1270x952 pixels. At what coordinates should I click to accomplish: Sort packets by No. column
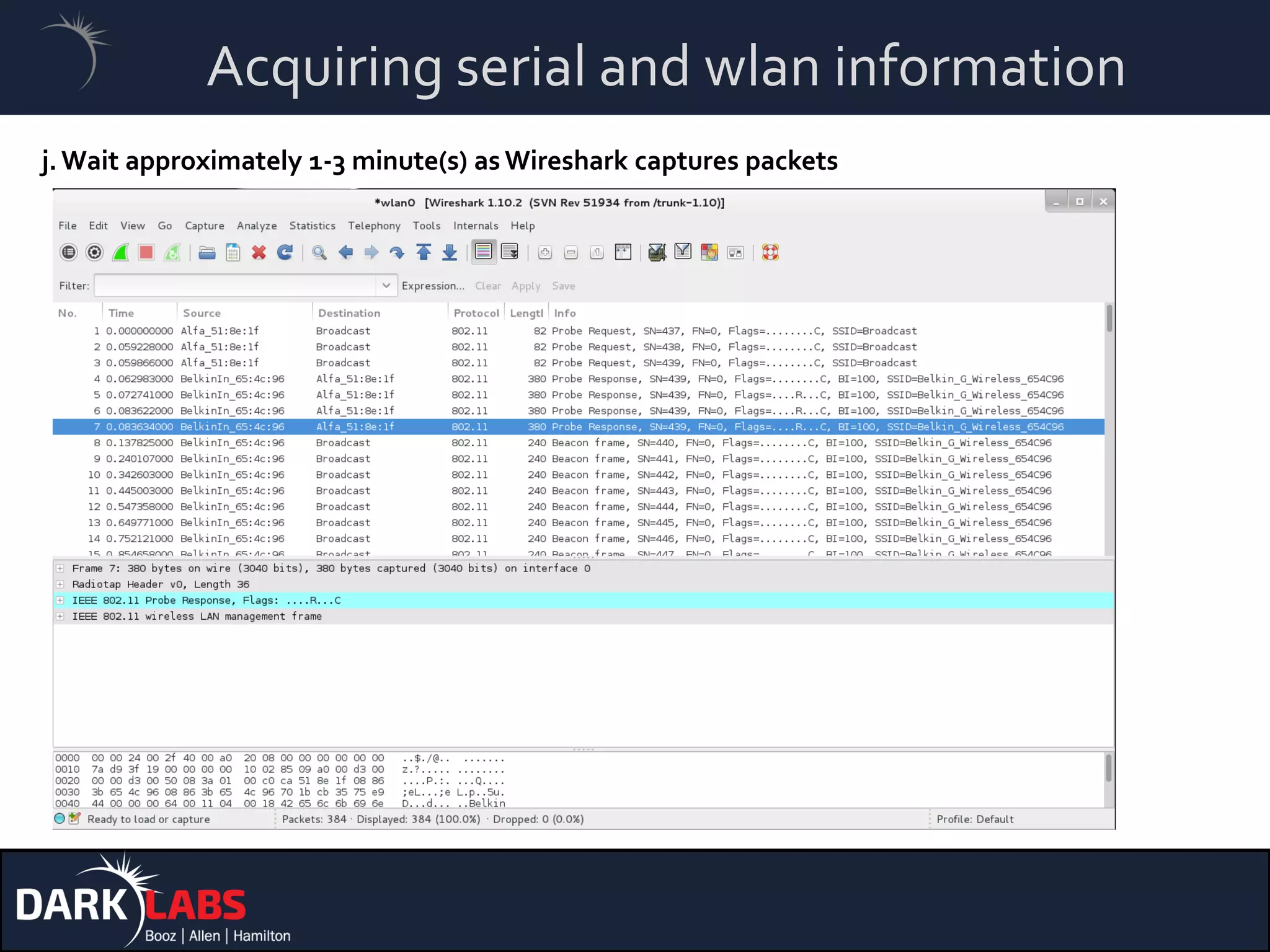coord(78,313)
